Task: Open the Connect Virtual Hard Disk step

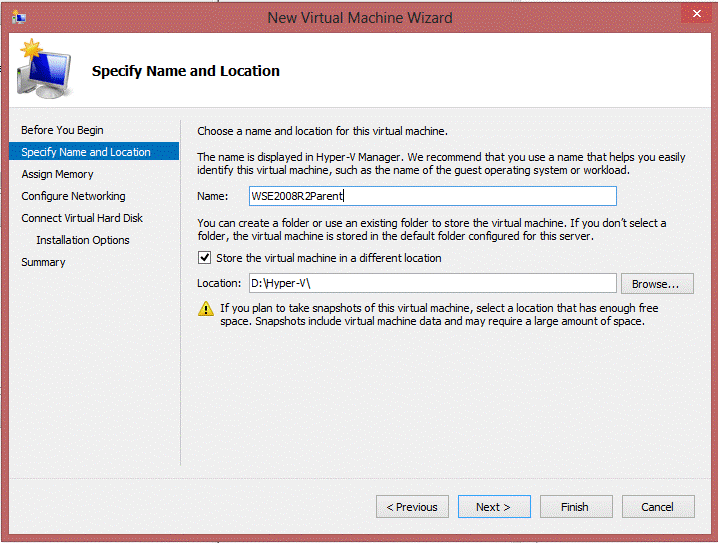Action: coord(82,218)
